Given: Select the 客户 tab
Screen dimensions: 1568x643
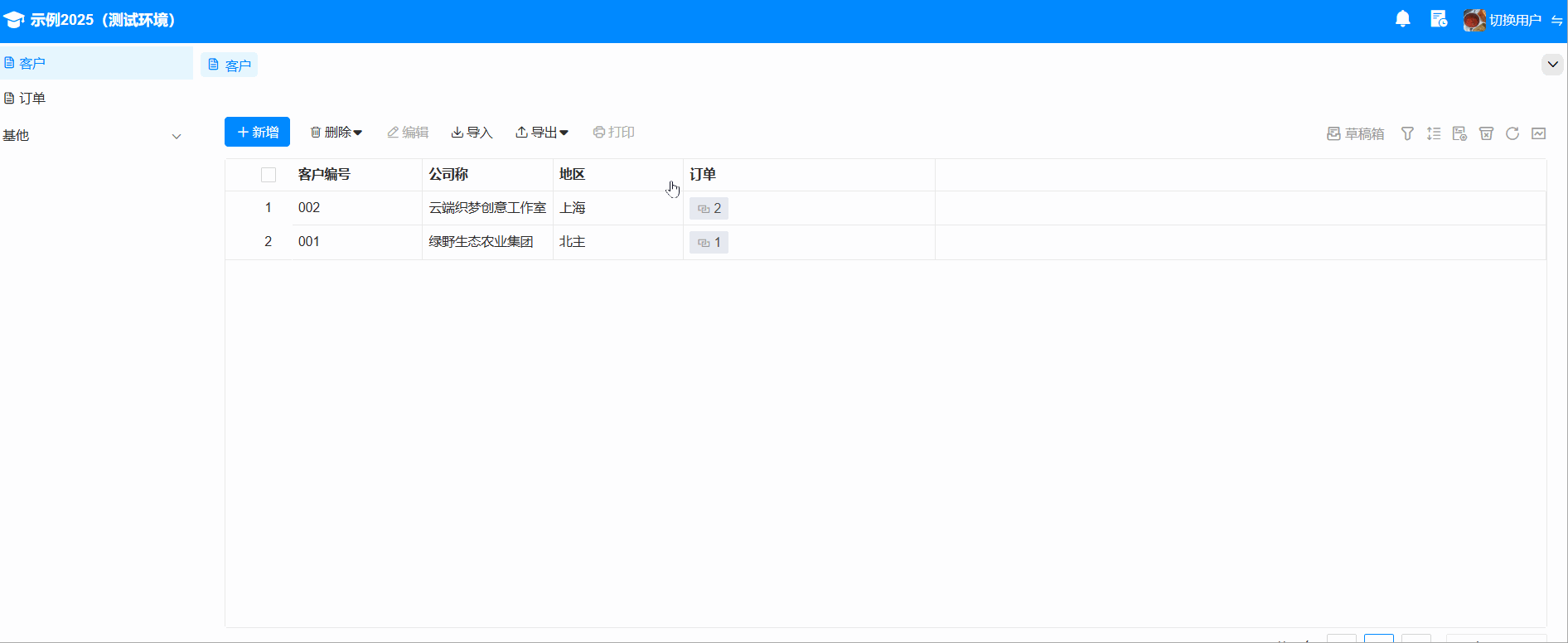Looking at the screenshot, I should (x=230, y=65).
